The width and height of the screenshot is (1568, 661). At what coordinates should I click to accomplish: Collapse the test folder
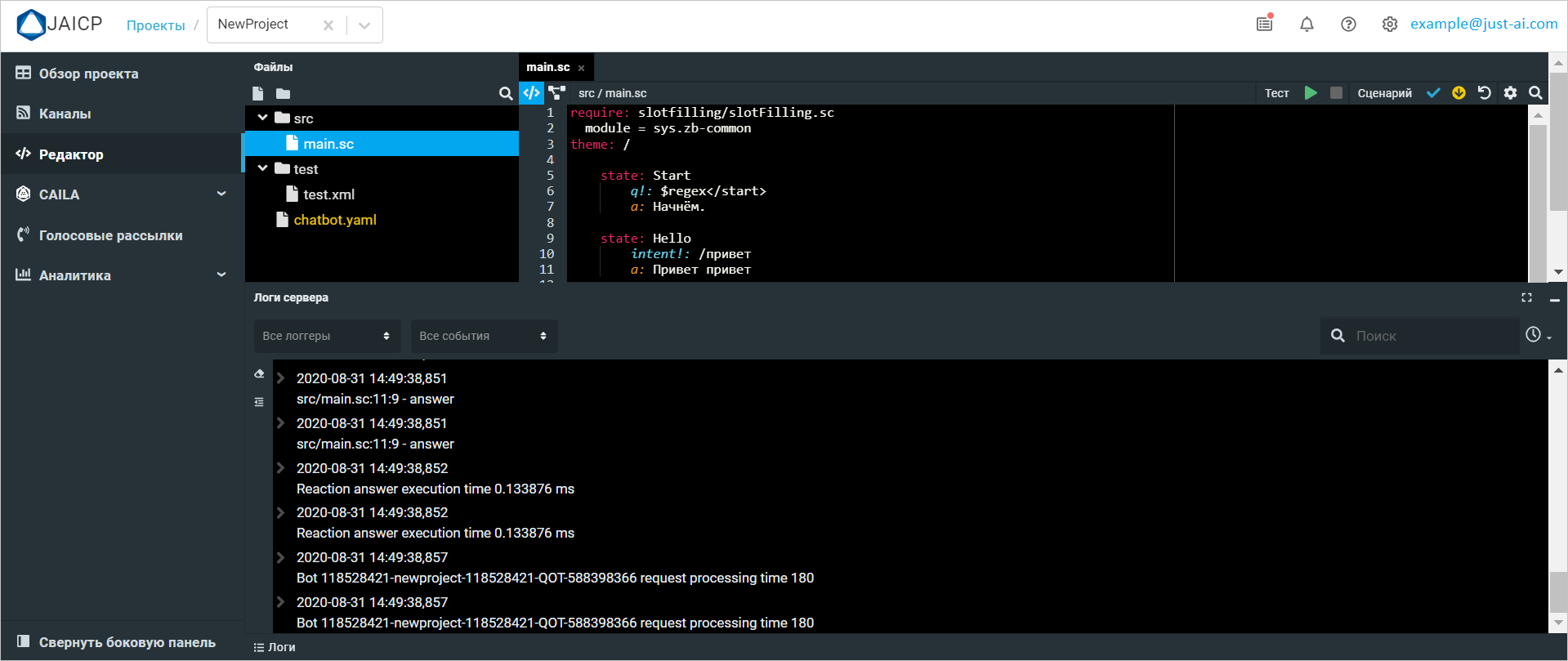point(262,168)
